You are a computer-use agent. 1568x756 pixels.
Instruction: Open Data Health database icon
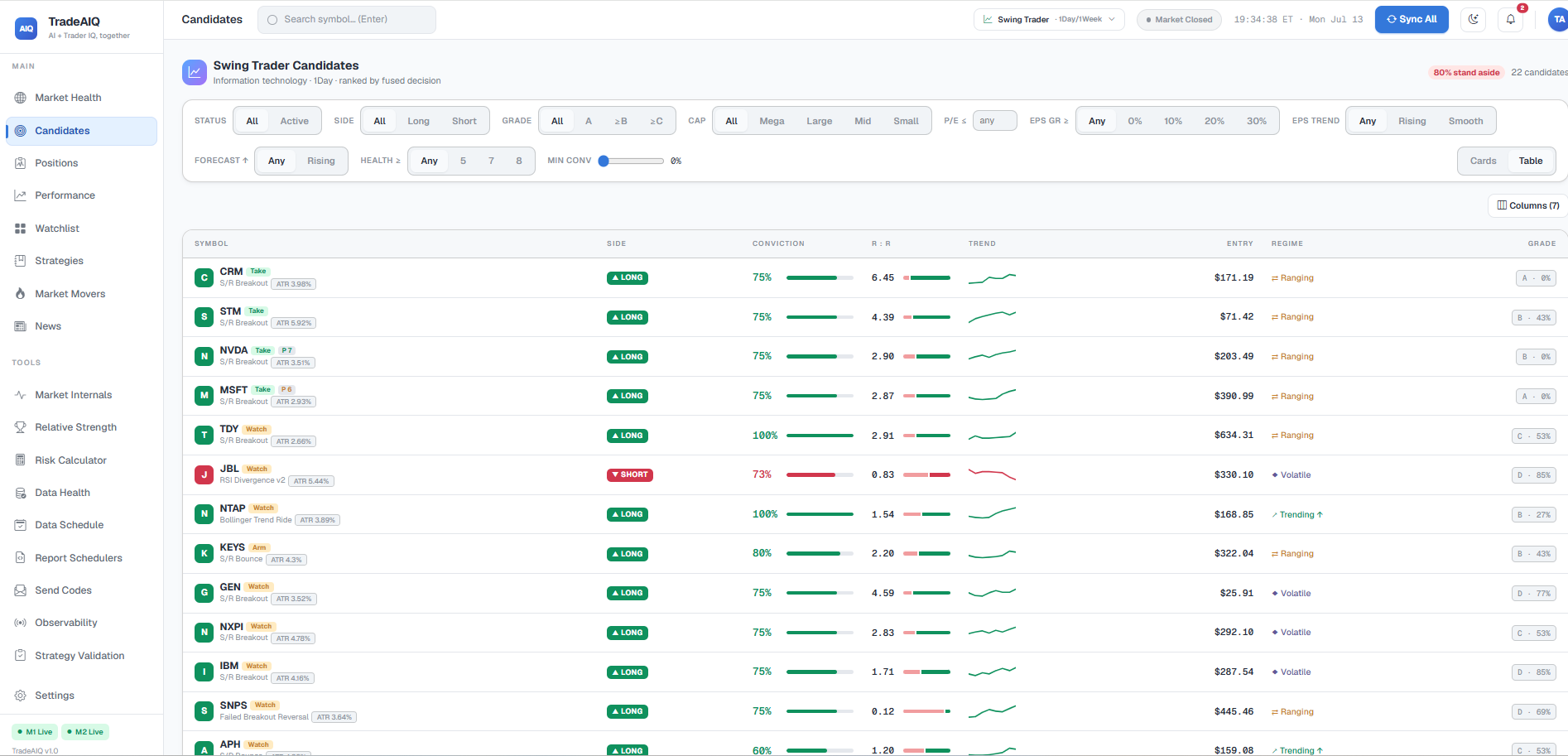tap(20, 493)
